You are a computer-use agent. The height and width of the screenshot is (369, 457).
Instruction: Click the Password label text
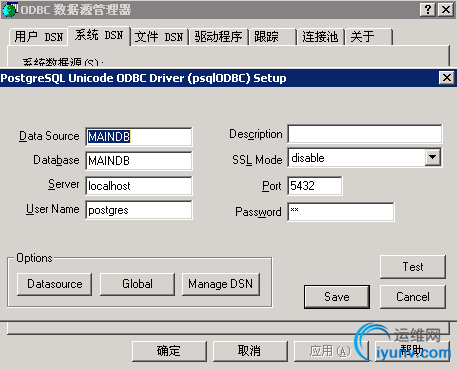[x=258, y=212]
